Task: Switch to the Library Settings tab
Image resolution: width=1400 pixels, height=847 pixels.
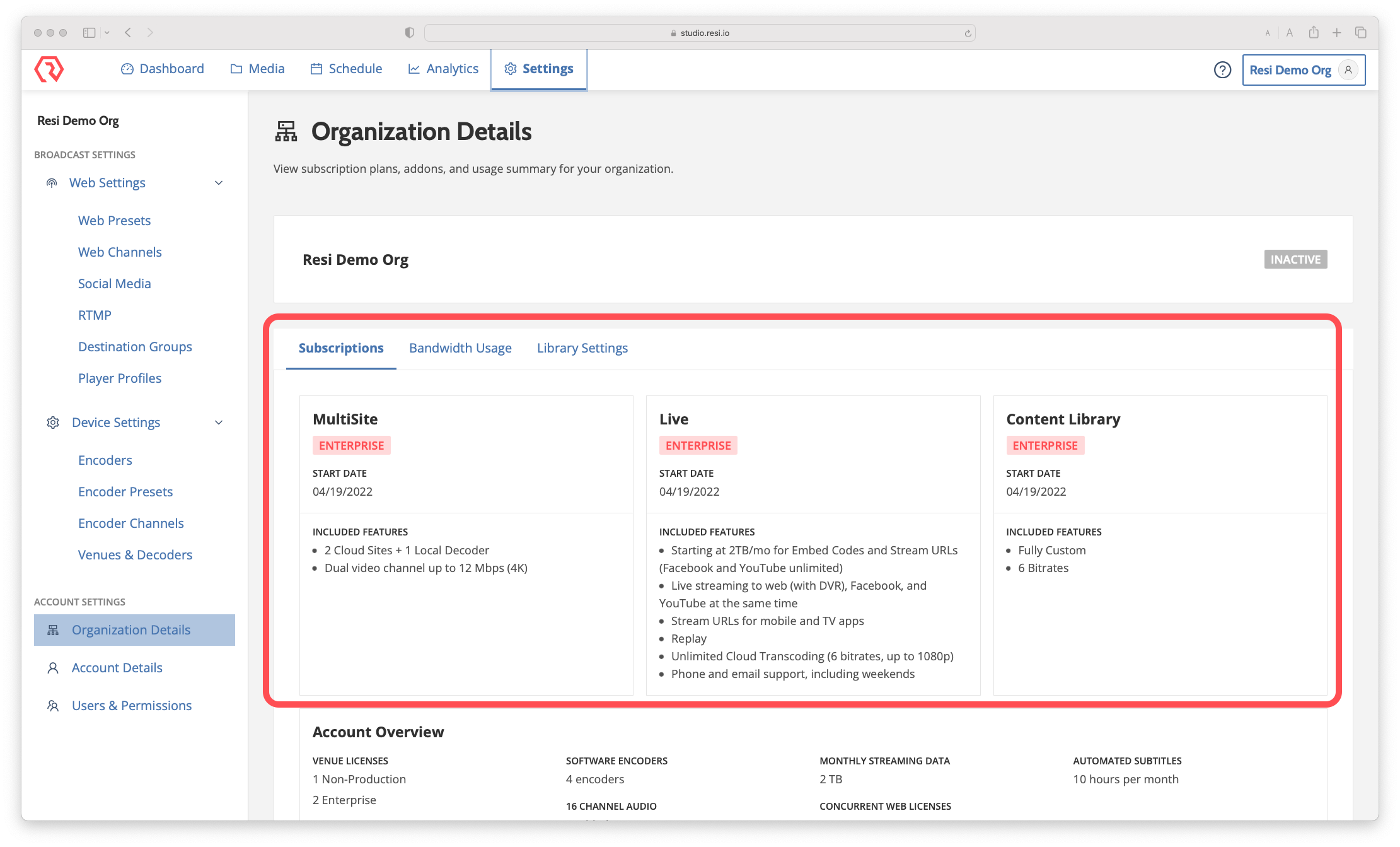Action: [x=582, y=348]
